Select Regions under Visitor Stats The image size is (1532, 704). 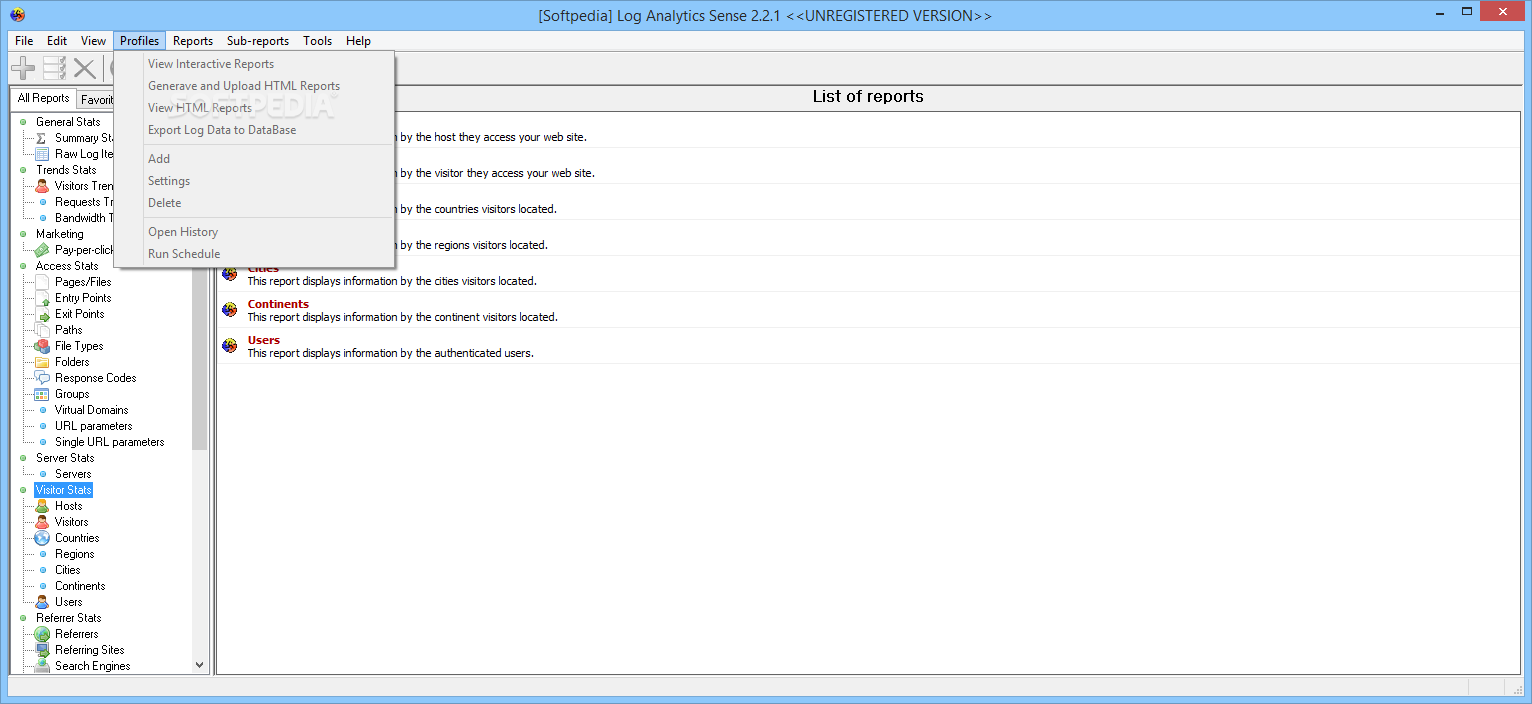(75, 554)
